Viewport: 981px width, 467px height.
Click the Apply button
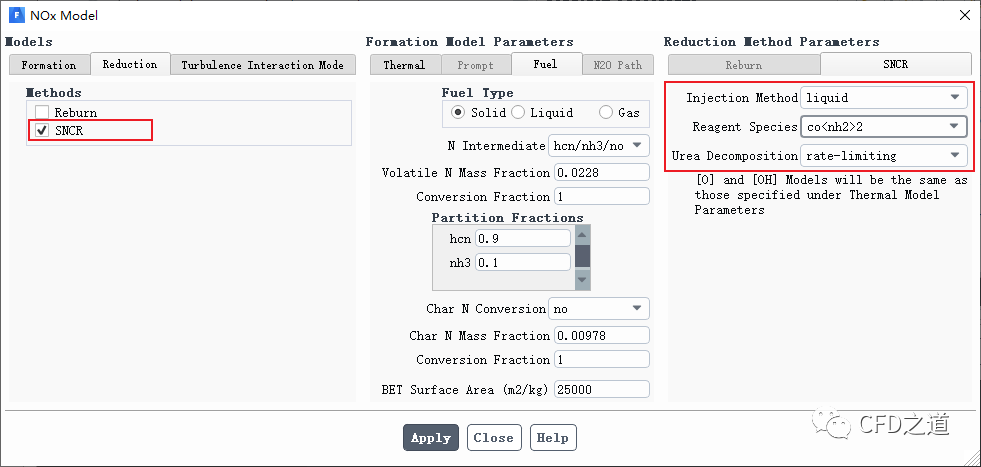(x=431, y=438)
